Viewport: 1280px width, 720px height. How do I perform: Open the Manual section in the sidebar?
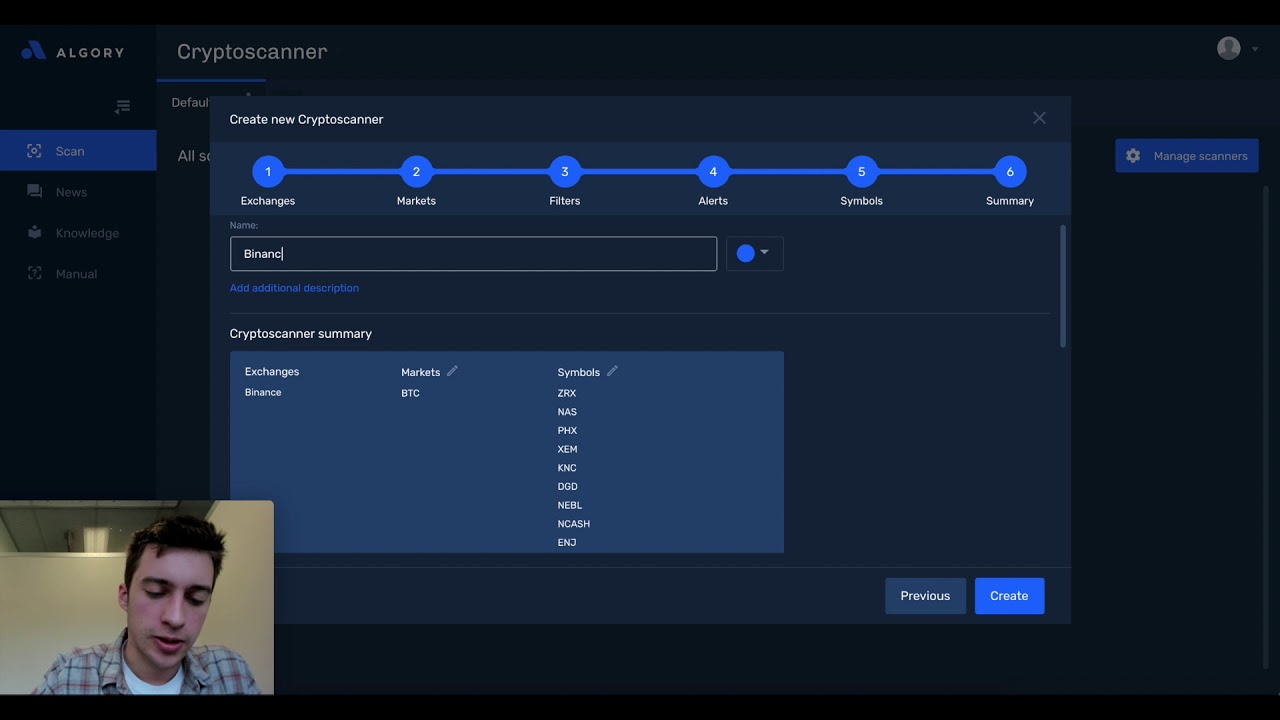pyautogui.click(x=78, y=274)
